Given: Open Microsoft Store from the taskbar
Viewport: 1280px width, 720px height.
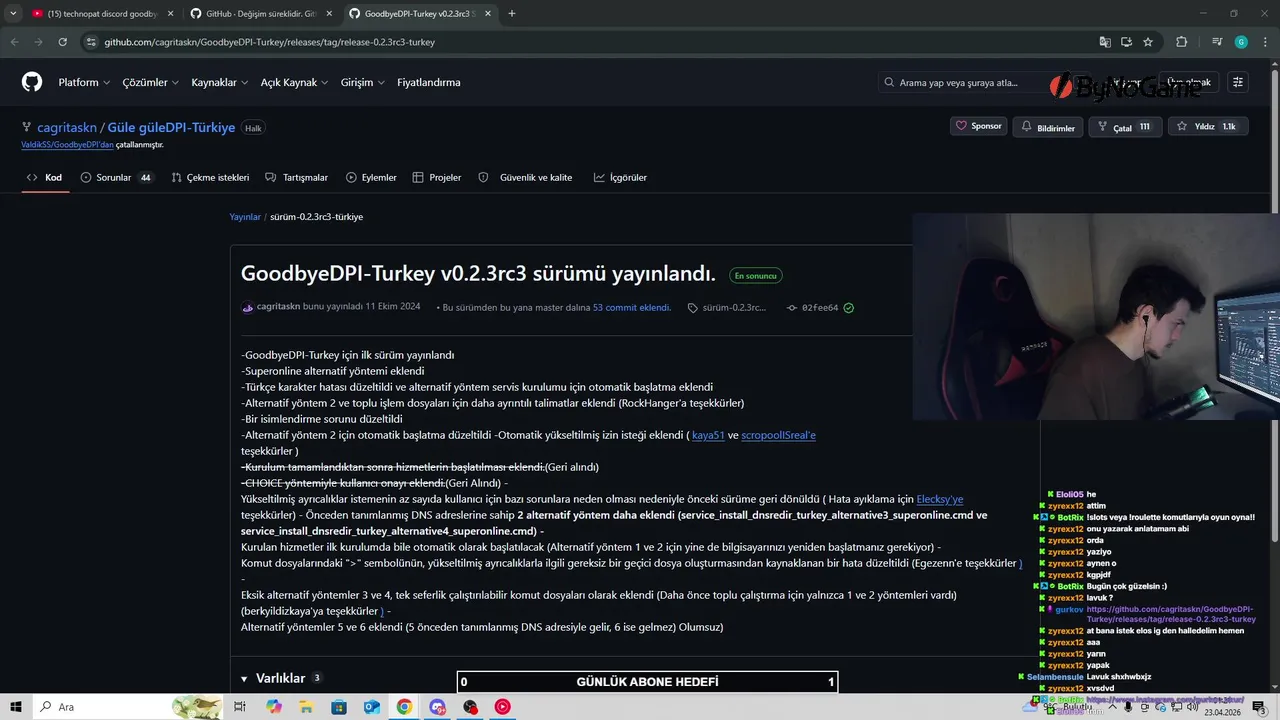Looking at the screenshot, I should click(x=339, y=707).
